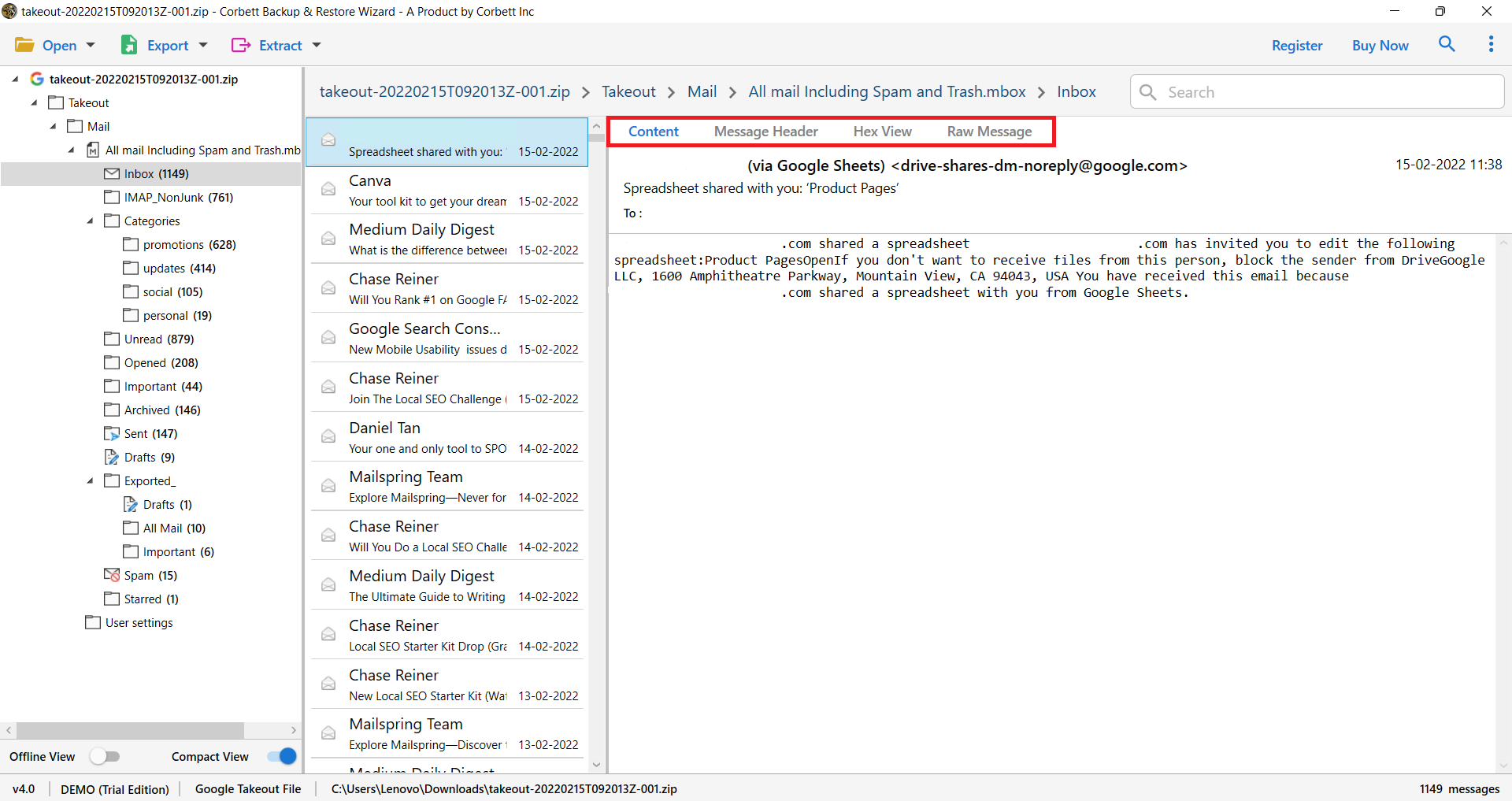Click envelope icon of Spreadsheet shared message
Image resolution: width=1512 pixels, height=801 pixels.
pyautogui.click(x=328, y=140)
